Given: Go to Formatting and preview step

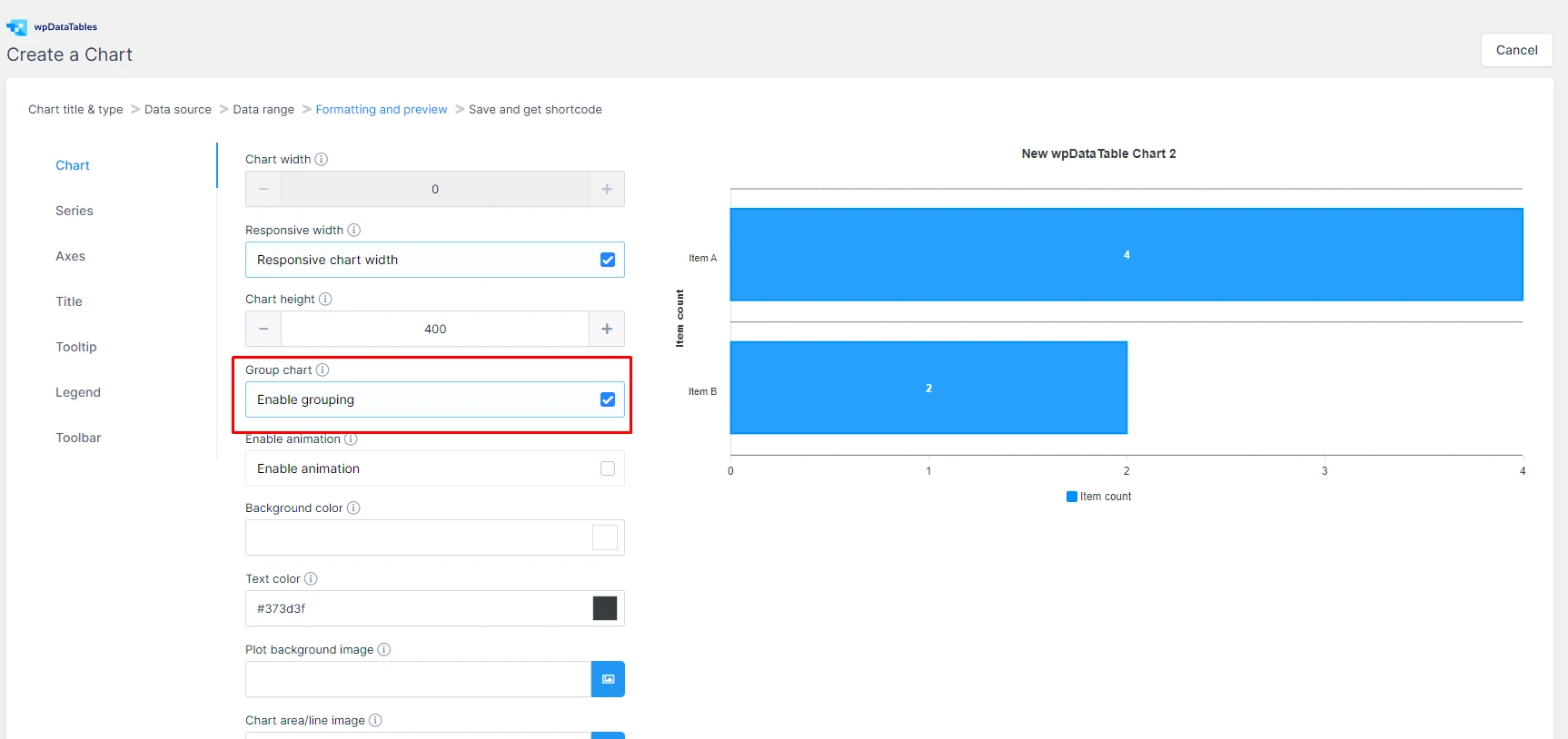Looking at the screenshot, I should coord(382,109).
